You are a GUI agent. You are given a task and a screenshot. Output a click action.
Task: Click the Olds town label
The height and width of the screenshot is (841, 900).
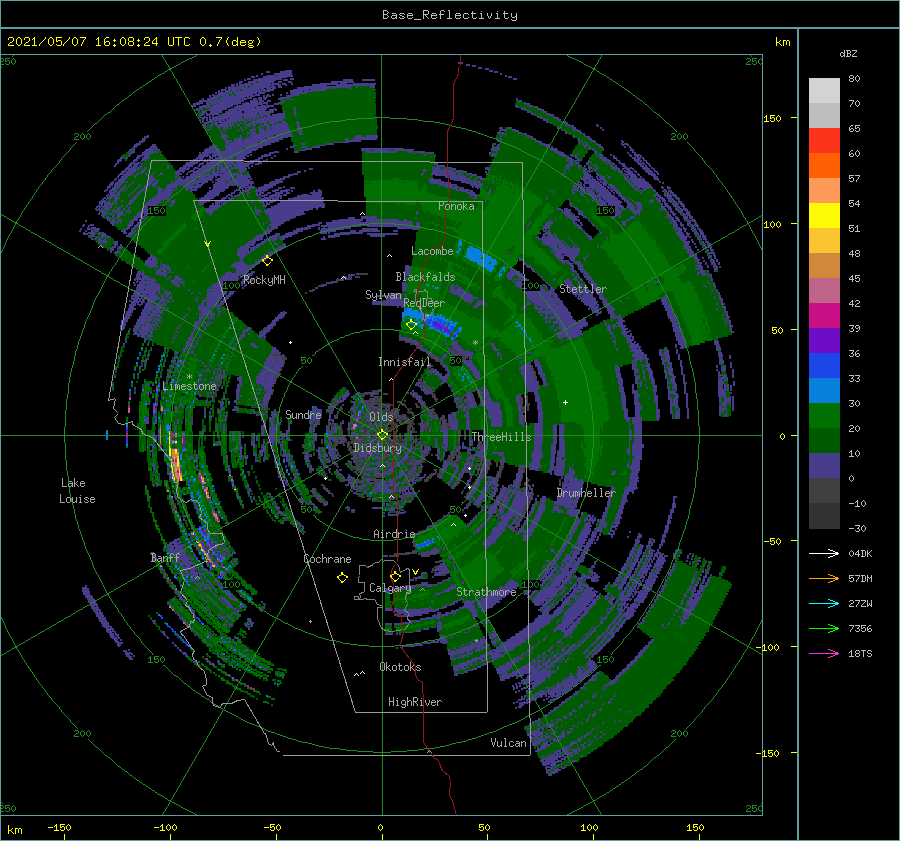tap(381, 417)
